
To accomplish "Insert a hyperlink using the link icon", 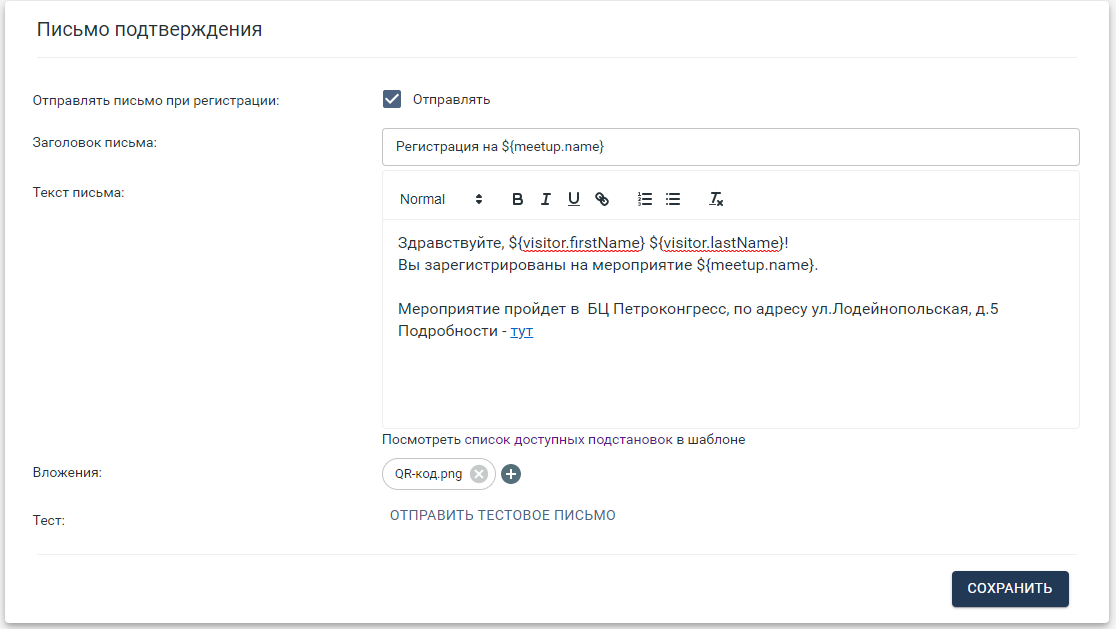I will click(x=602, y=199).
